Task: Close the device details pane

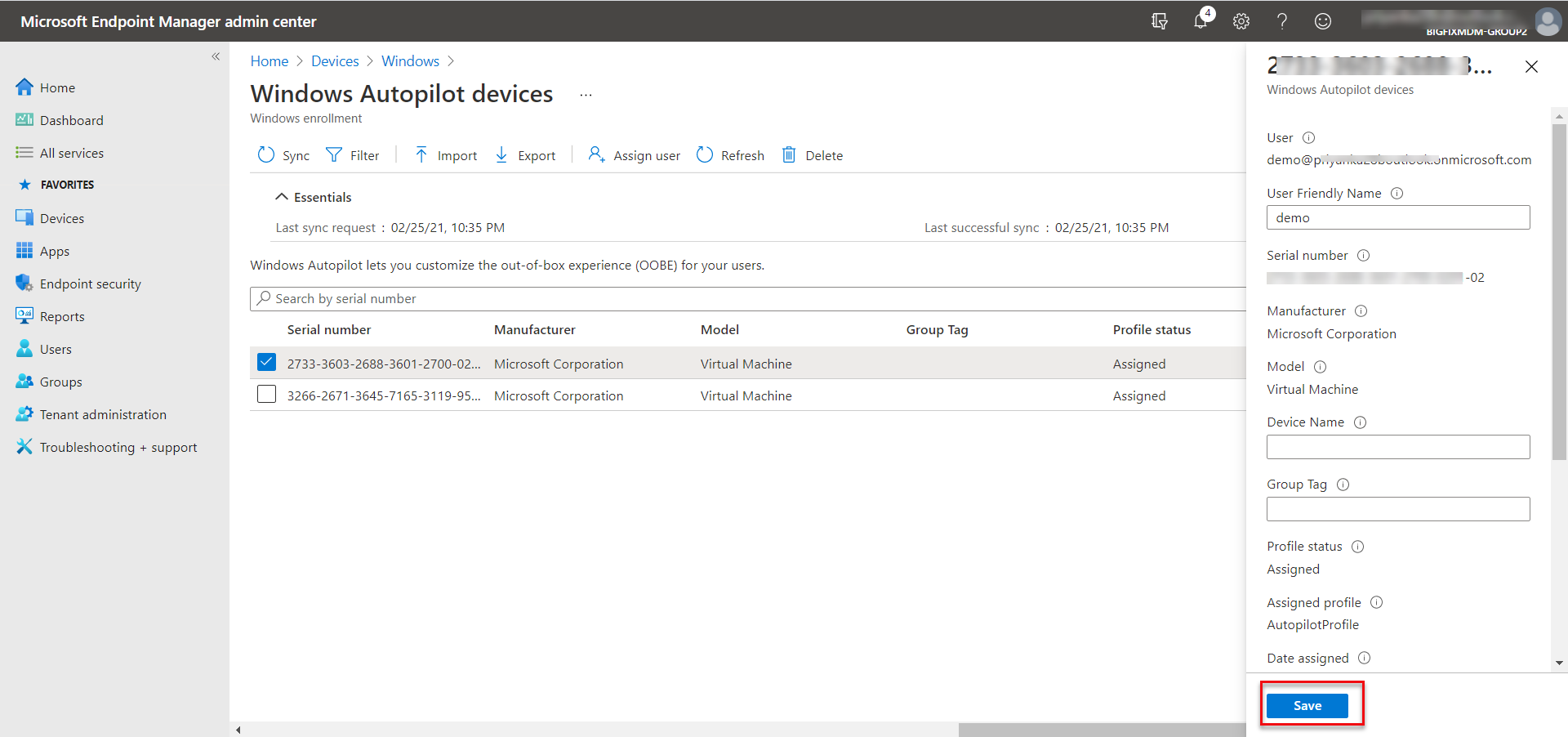Action: (1531, 67)
